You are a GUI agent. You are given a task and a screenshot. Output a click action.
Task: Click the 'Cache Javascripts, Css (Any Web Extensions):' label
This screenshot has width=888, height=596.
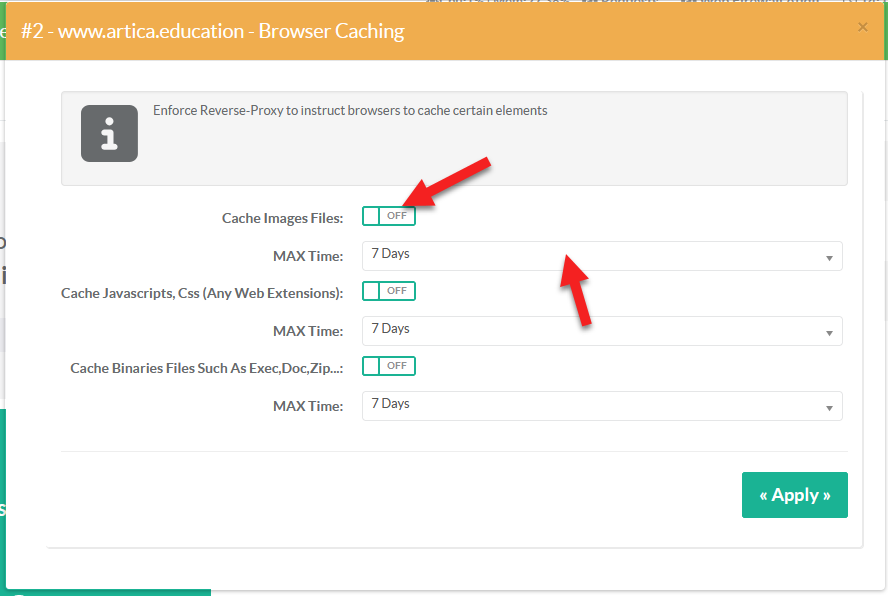coord(202,293)
